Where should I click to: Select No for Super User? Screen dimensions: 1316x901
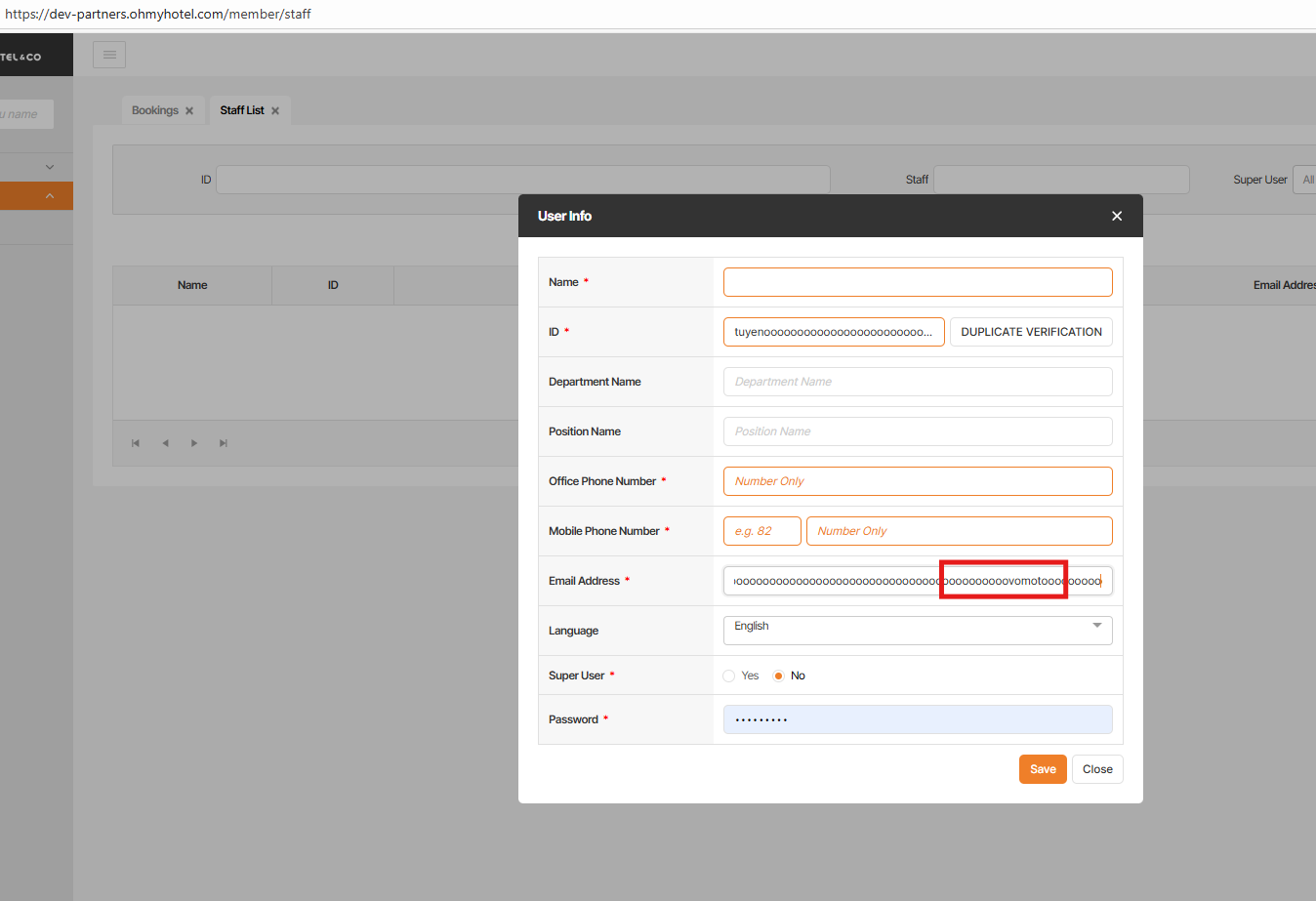778,676
